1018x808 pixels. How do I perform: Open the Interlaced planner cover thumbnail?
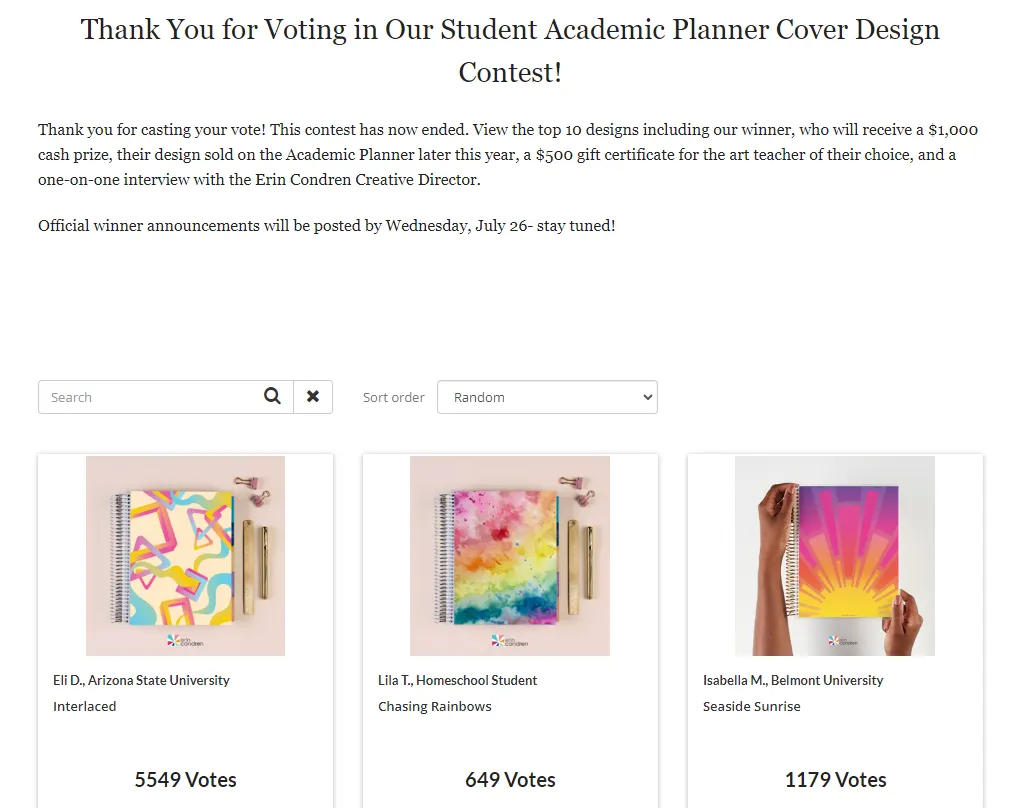click(x=186, y=556)
